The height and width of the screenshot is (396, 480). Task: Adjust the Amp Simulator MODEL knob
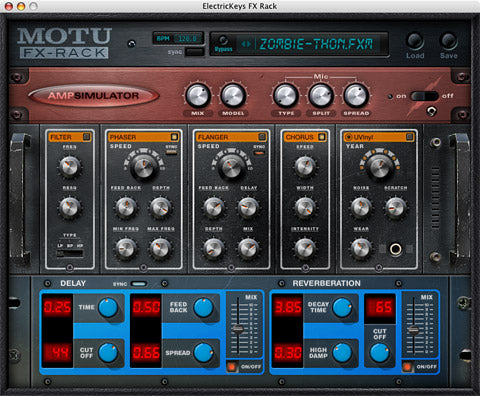point(233,95)
